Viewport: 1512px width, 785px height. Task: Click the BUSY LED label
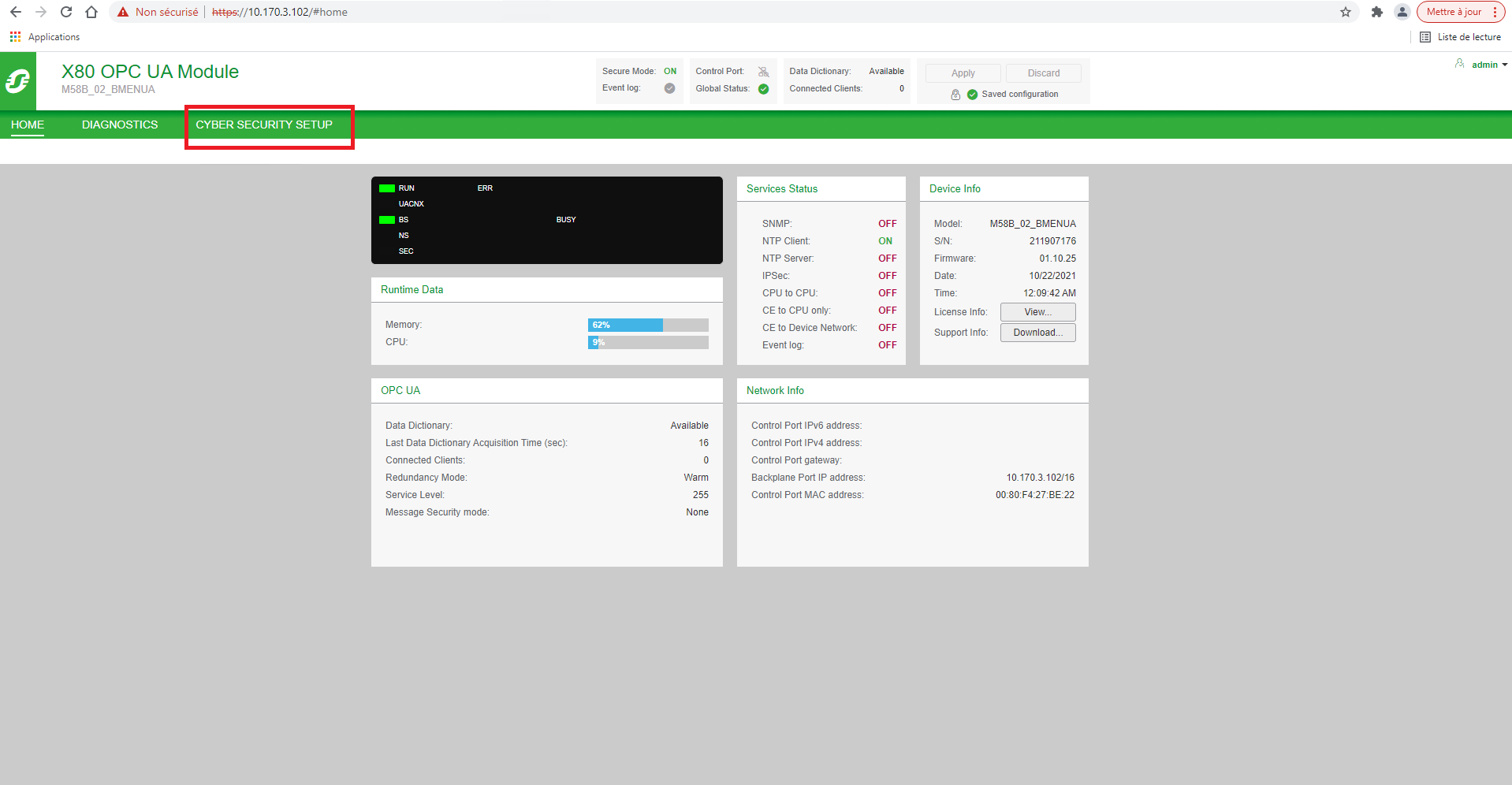tap(566, 220)
